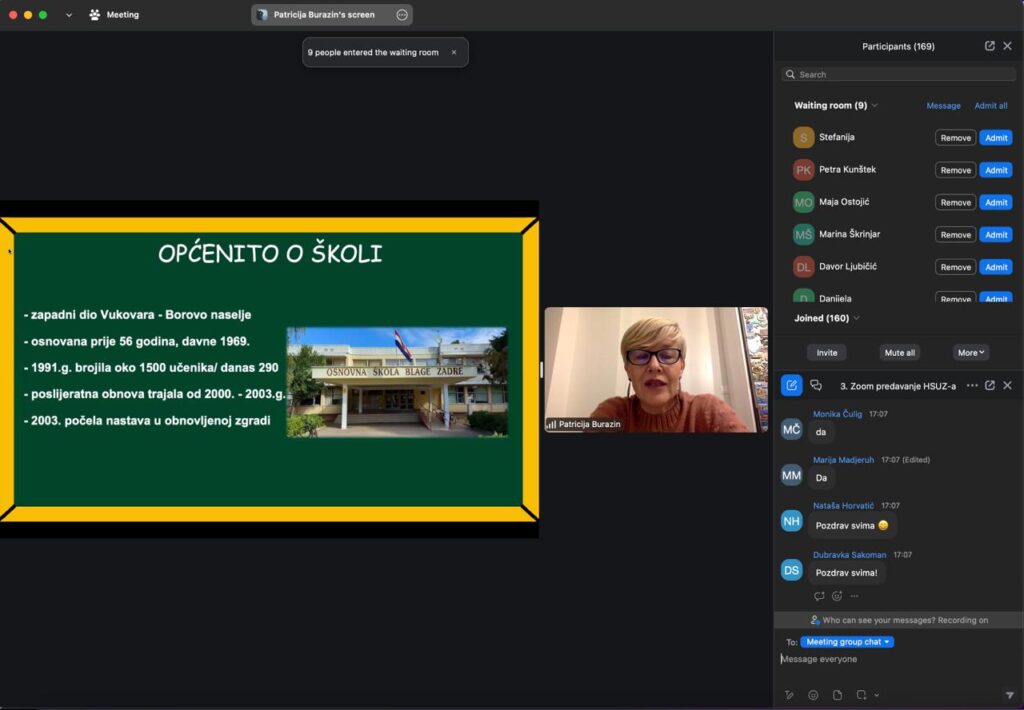
Task: Open the chat threads icon
Action: tap(816, 385)
